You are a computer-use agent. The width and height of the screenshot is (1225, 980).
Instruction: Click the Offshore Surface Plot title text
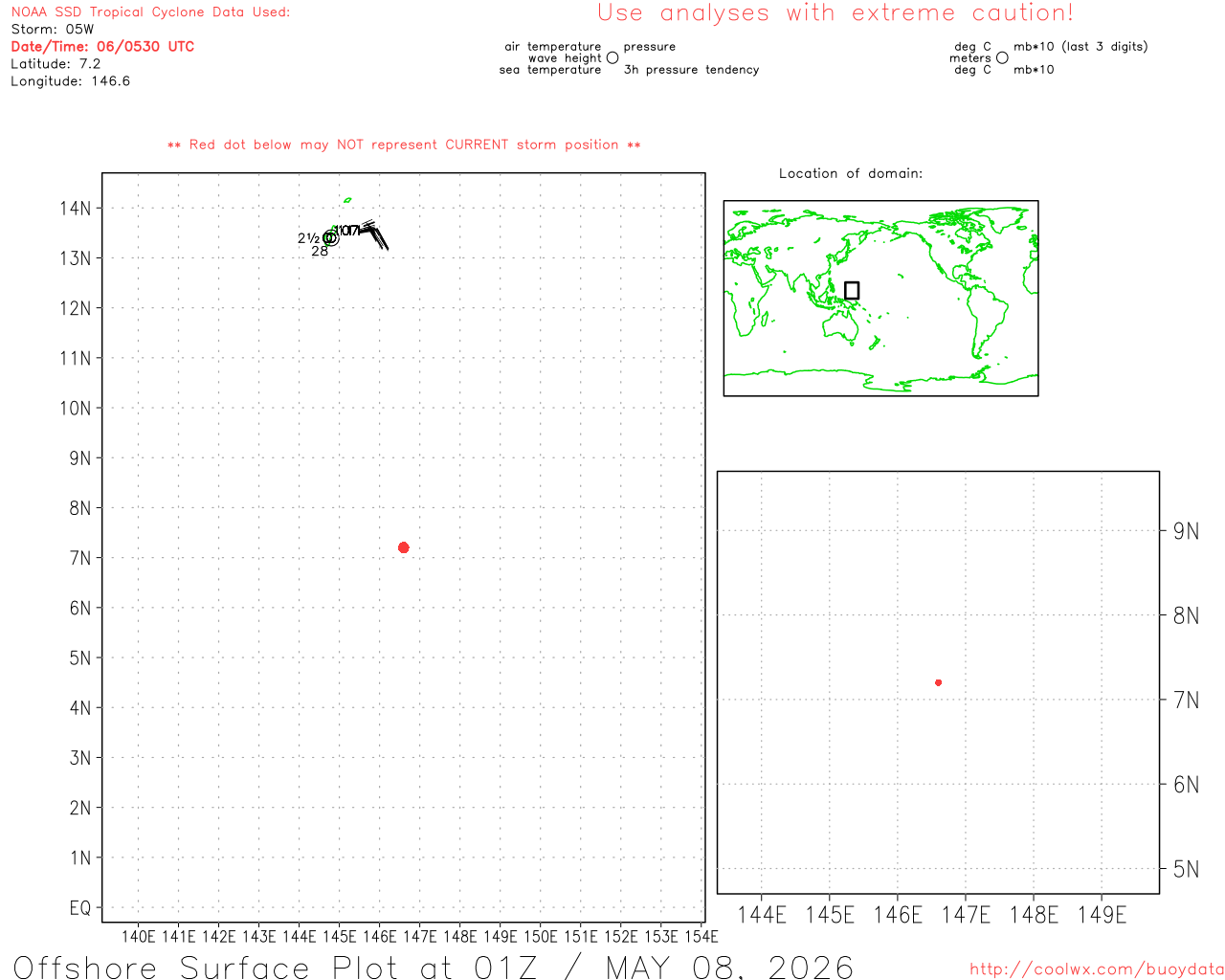coord(434,967)
